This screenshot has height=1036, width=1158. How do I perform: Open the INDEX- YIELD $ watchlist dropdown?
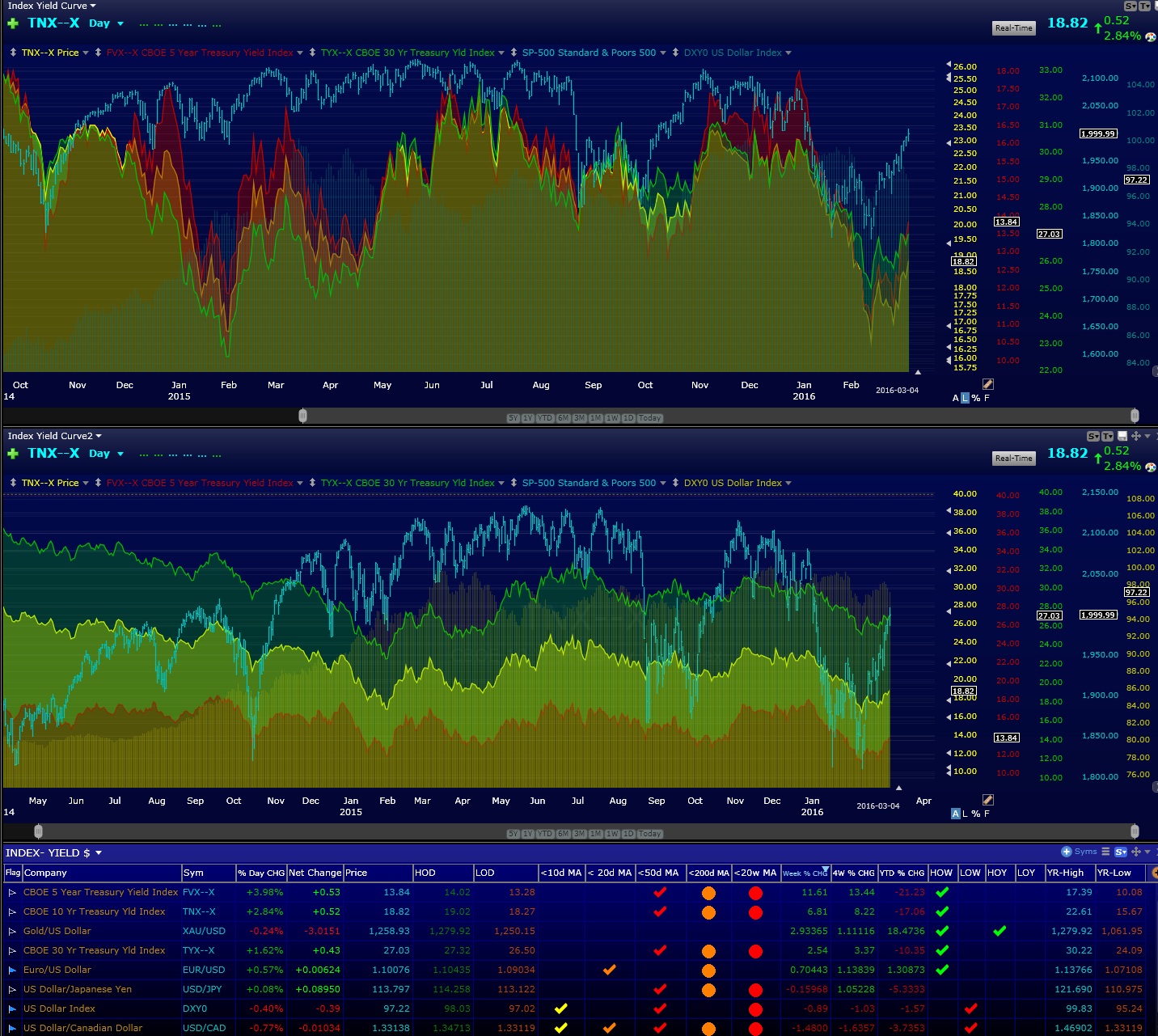click(99, 852)
